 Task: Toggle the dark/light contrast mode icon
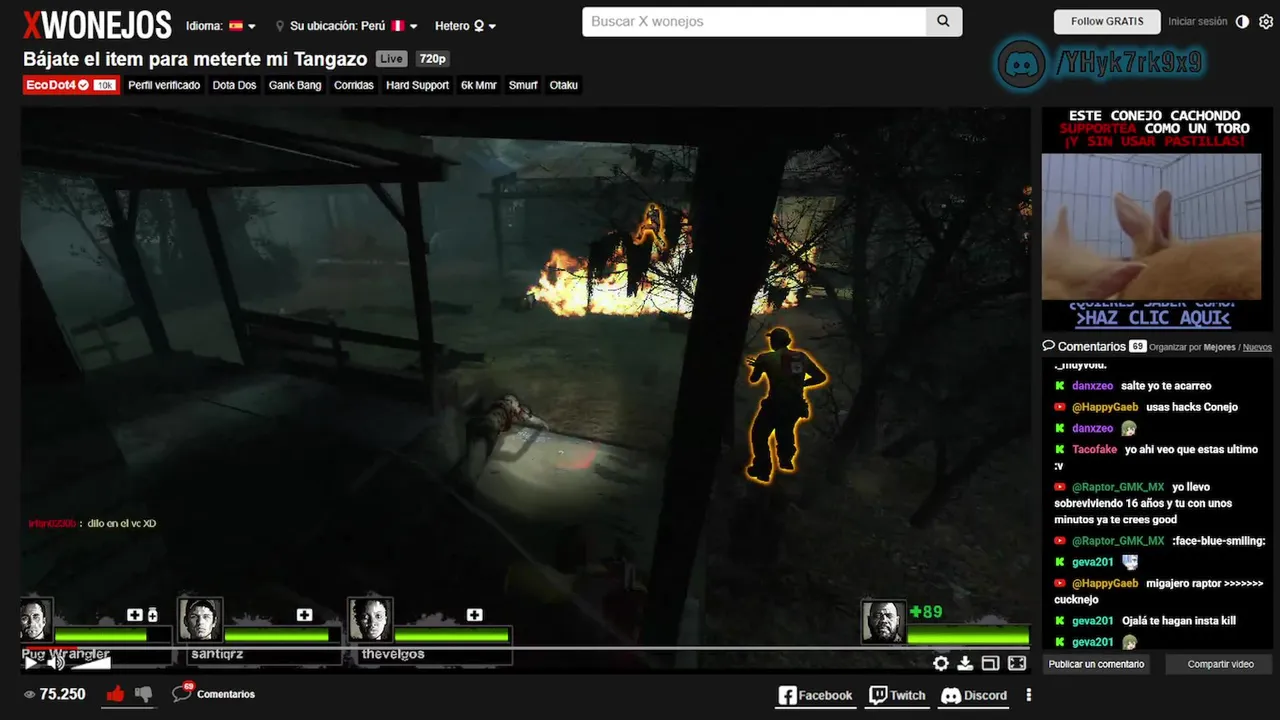[1243, 22]
